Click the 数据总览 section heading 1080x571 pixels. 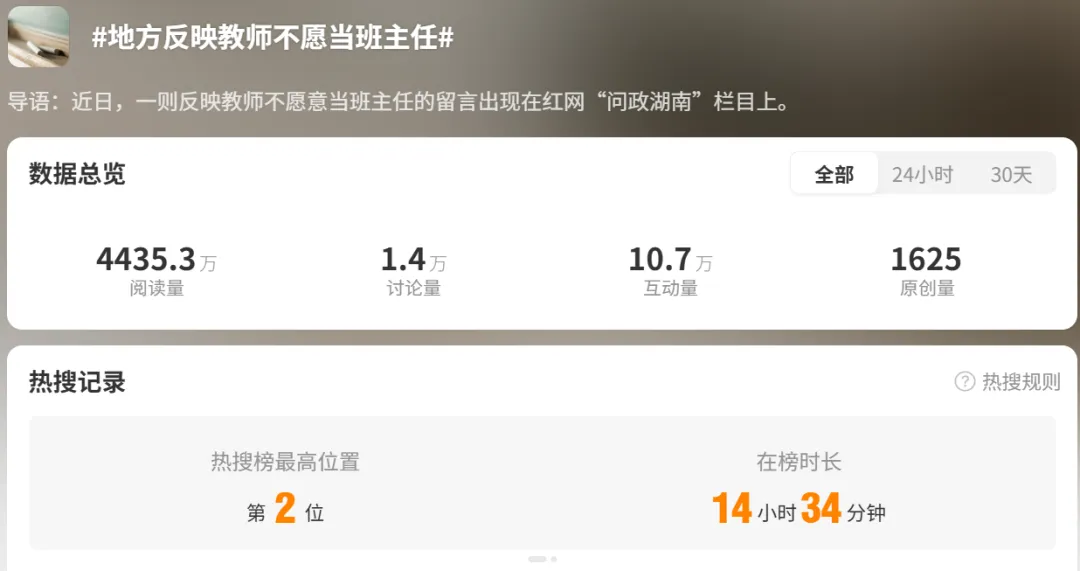[77, 174]
